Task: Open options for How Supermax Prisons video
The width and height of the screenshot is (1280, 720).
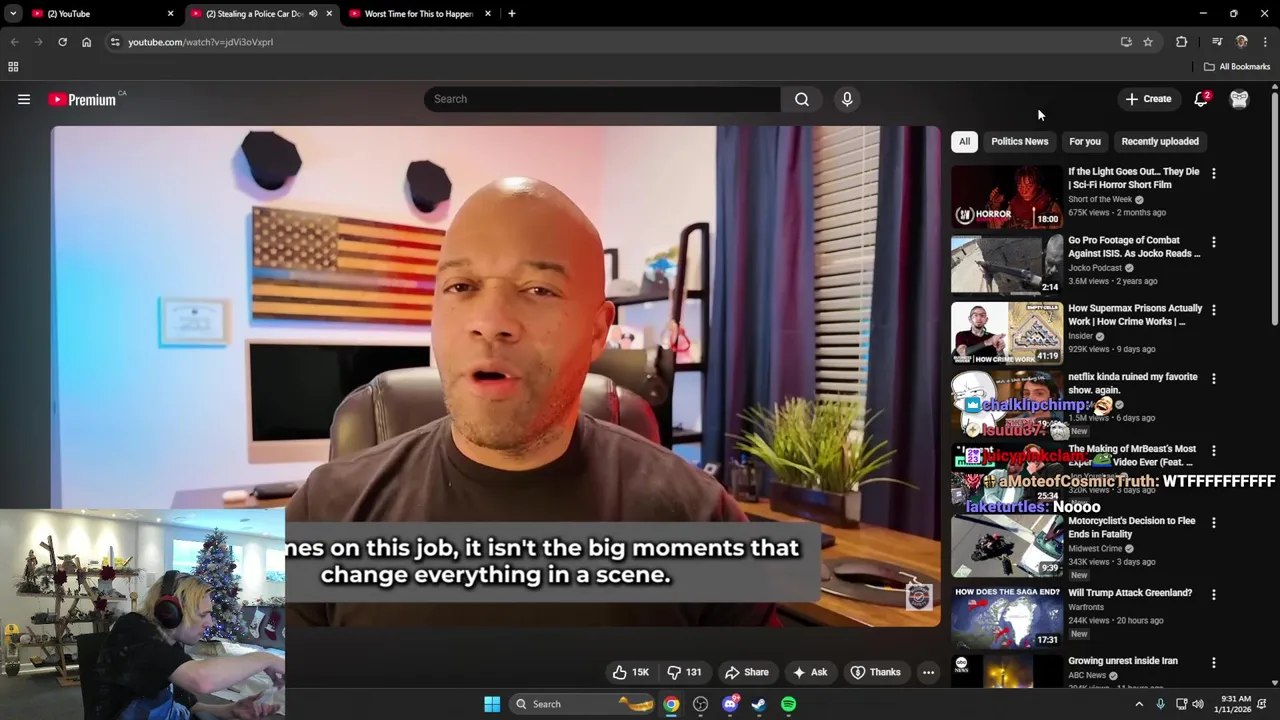Action: click(x=1214, y=310)
